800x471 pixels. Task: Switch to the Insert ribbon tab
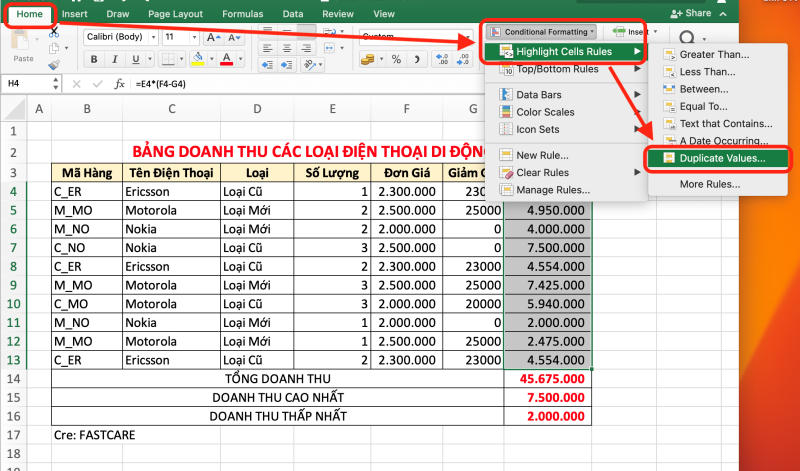click(x=74, y=14)
